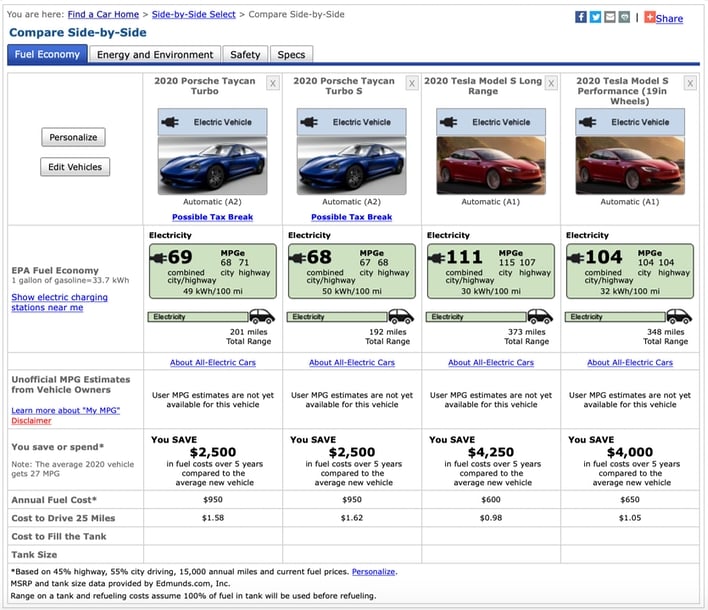Click the $1.62 cost to drive value

352,518
